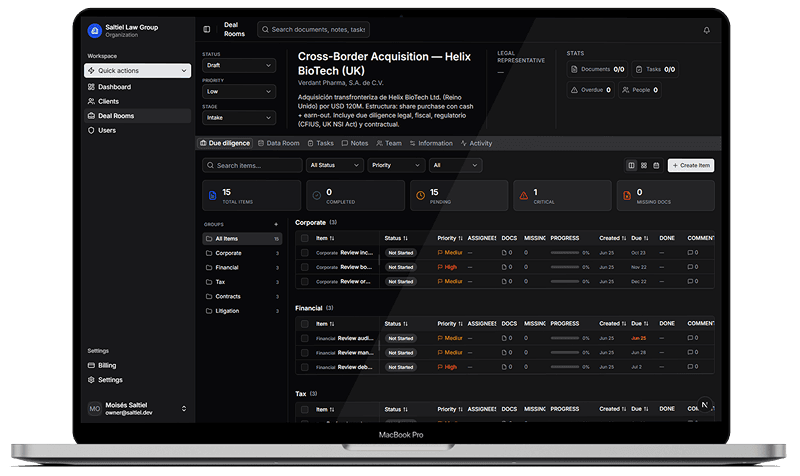800x476 pixels.
Task: Click the progress bar in Review deb... row
Action: 565,367
